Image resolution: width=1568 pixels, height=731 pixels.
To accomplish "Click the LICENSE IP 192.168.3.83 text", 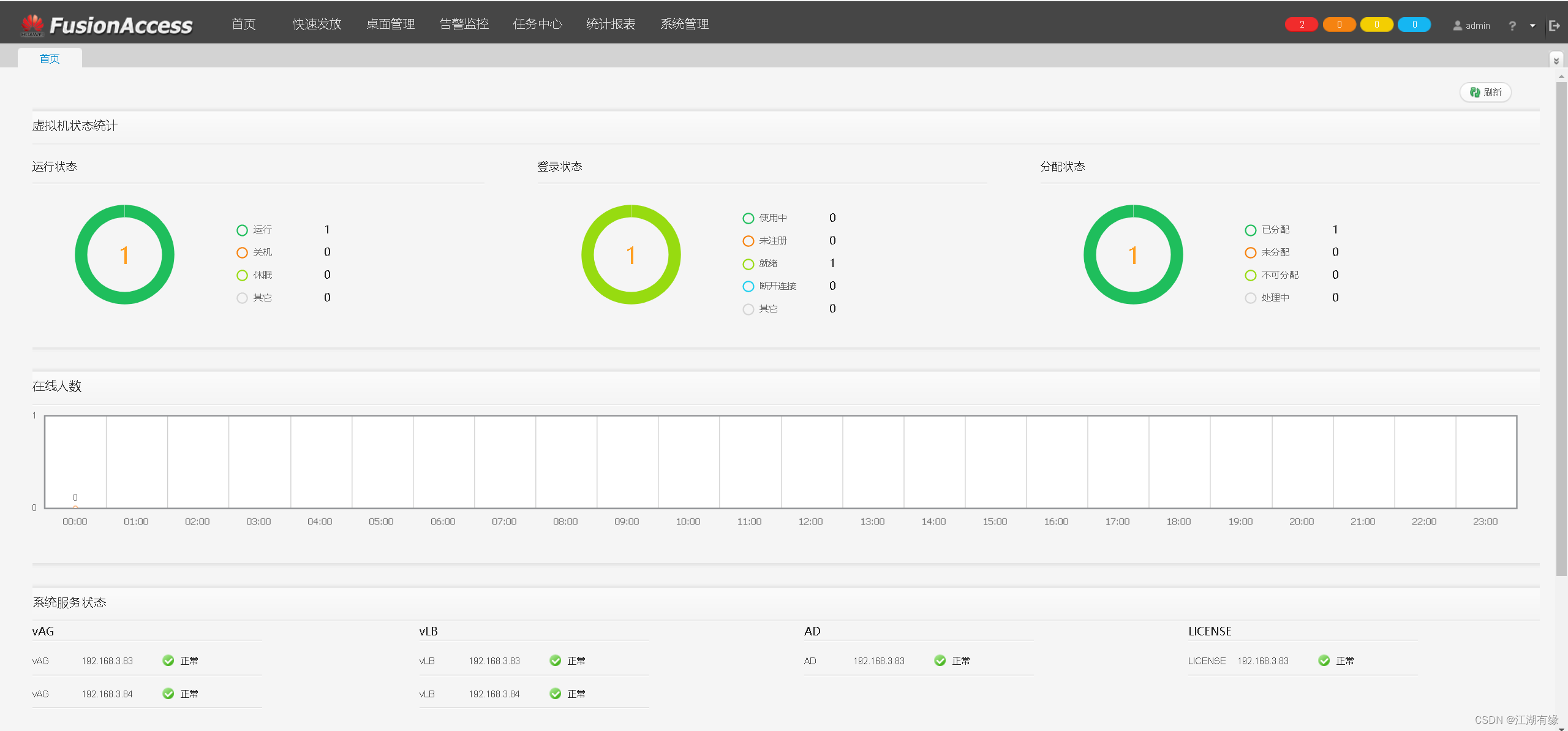I will [x=1263, y=661].
